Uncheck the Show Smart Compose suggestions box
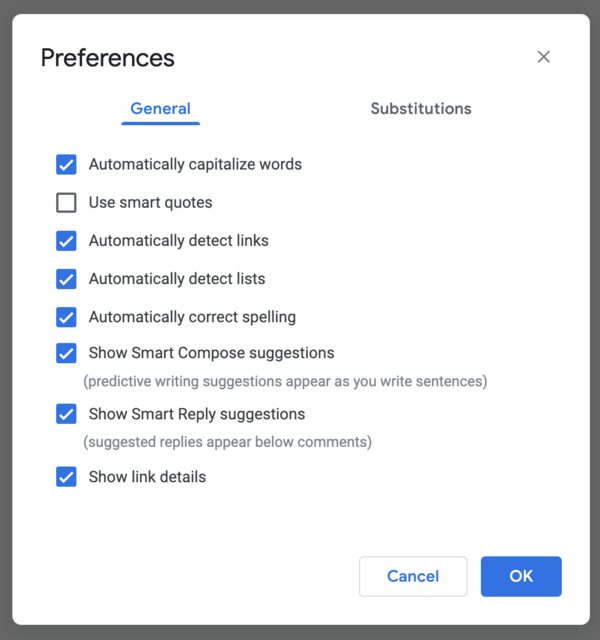This screenshot has height=640, width=600. pos(66,353)
